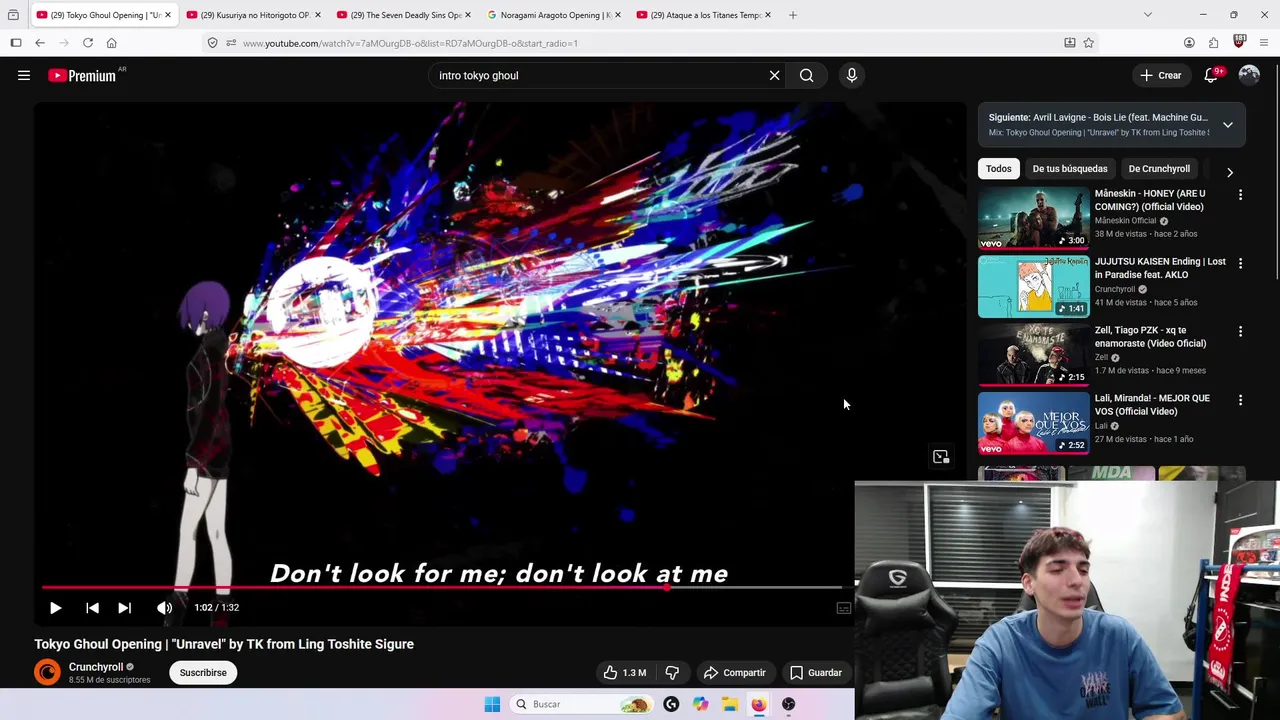Open the browser extensions puzzle icon
1280x720 pixels.
point(1213,43)
